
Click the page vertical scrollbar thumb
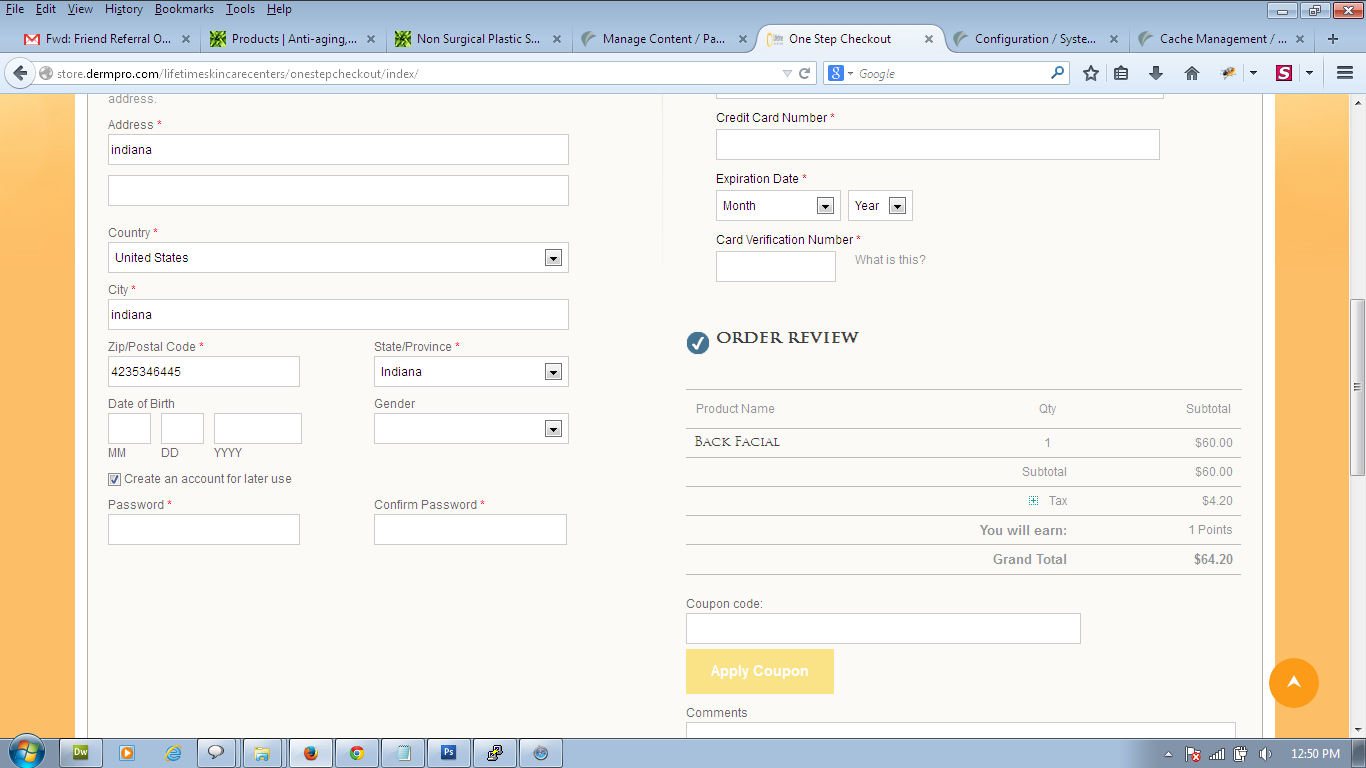coord(1357,387)
